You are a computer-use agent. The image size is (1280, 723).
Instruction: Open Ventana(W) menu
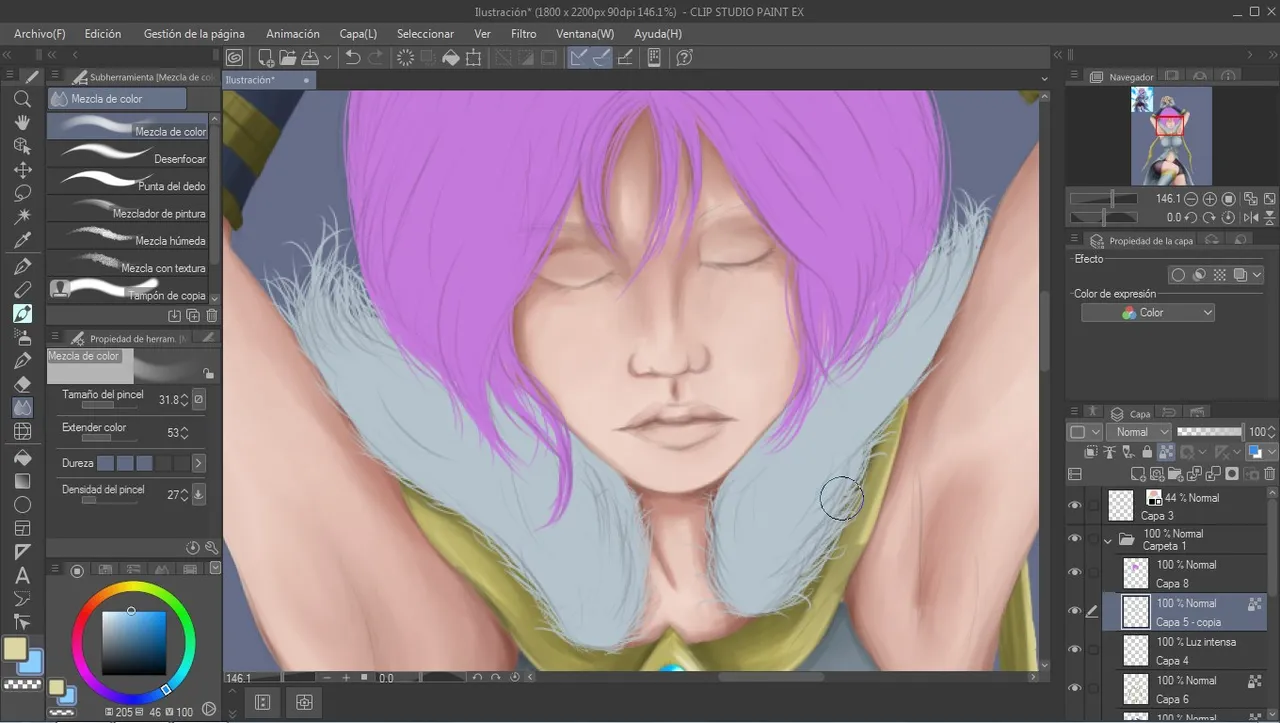coord(585,34)
